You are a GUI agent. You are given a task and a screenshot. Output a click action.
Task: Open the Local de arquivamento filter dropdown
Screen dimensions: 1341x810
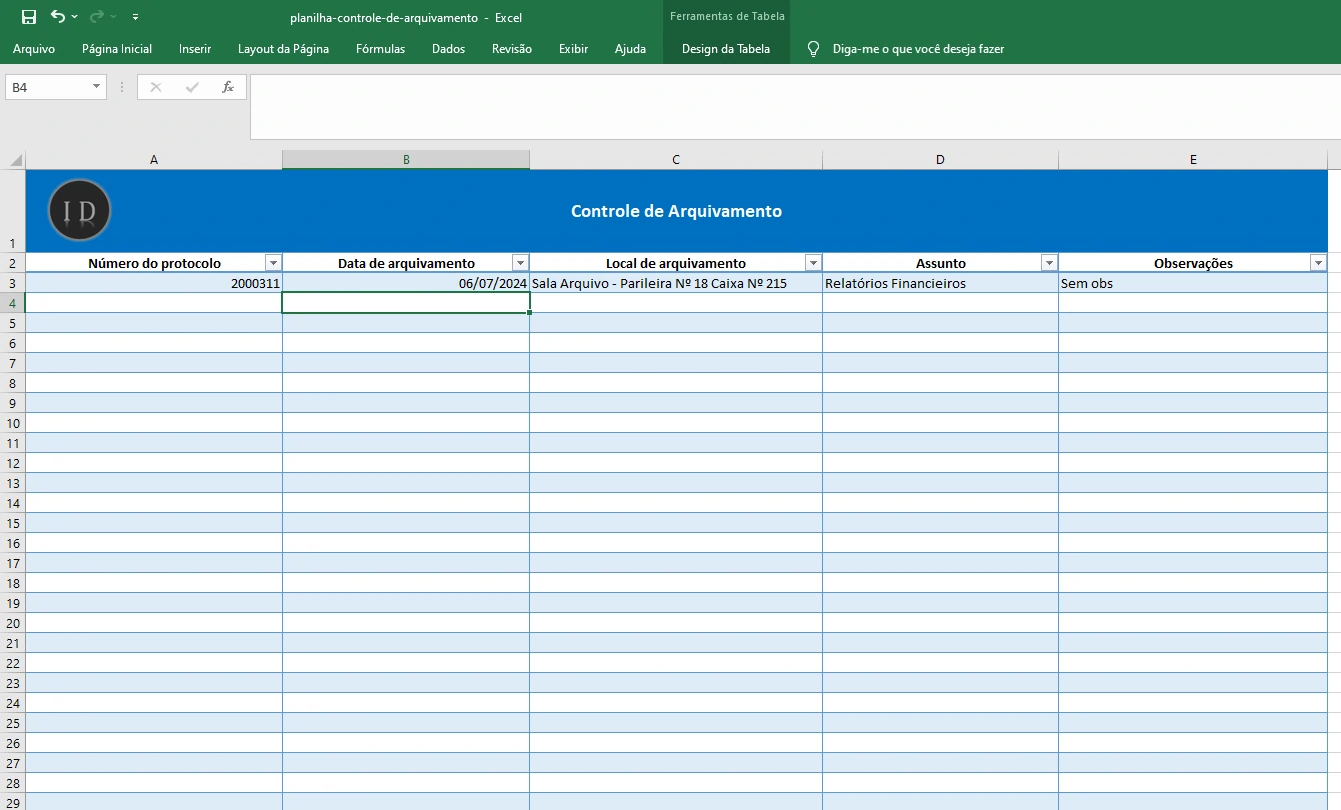click(x=812, y=262)
